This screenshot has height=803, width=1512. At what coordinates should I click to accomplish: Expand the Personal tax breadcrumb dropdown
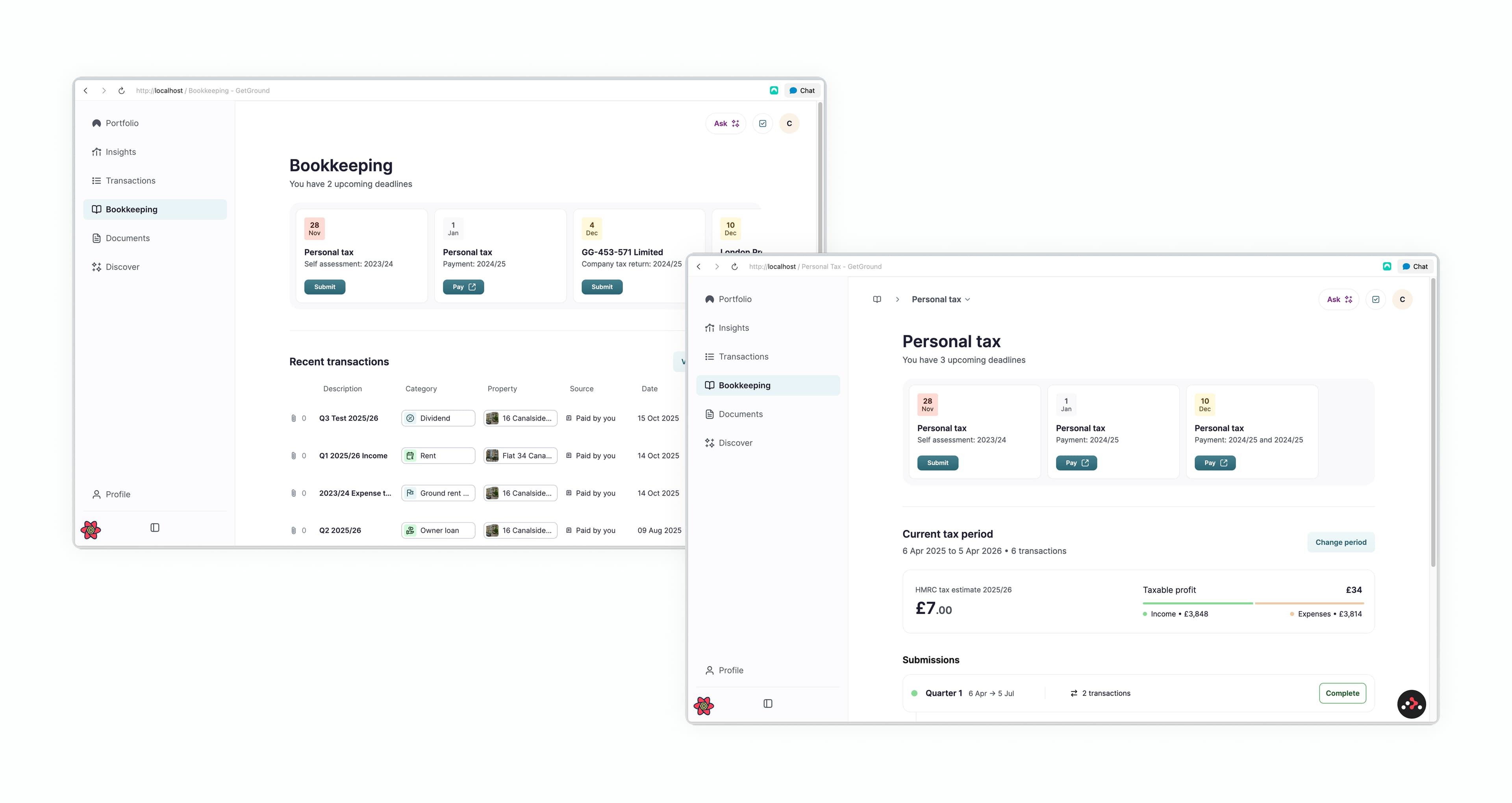[969, 300]
